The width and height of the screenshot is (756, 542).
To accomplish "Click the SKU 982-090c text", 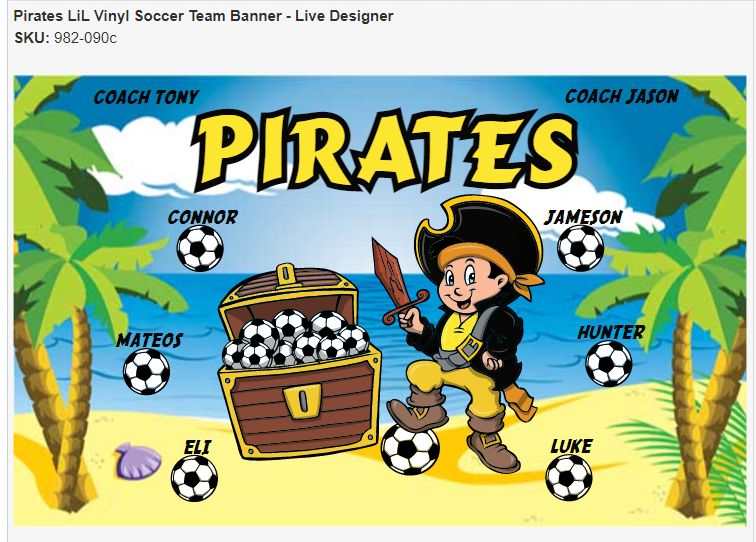I will pos(66,38).
